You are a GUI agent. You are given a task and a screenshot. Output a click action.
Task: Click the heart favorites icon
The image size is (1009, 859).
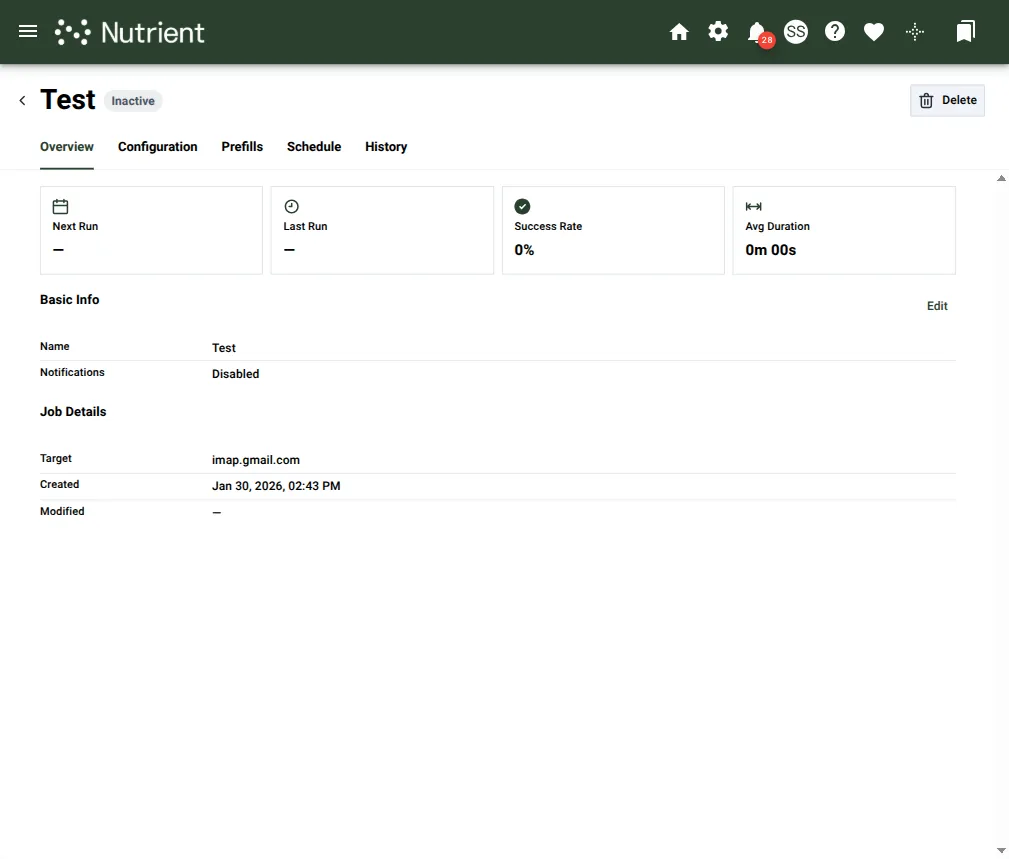(874, 32)
